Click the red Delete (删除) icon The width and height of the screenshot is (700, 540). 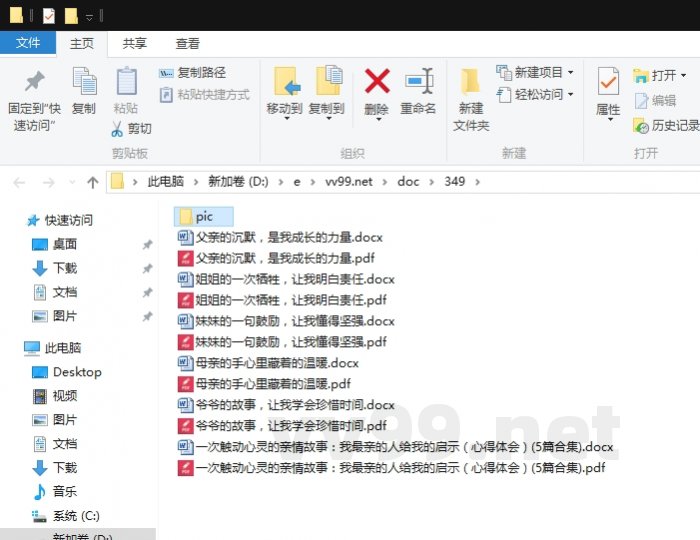coord(377,80)
